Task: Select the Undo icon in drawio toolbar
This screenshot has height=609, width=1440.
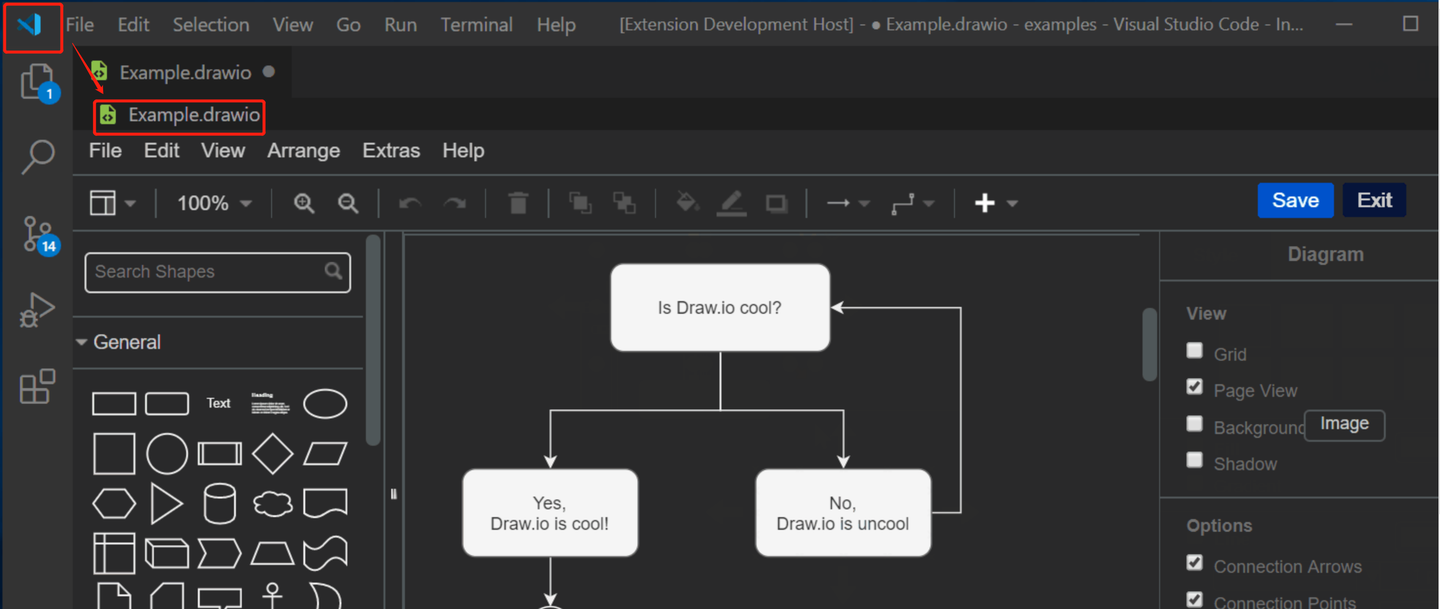Action: (408, 202)
